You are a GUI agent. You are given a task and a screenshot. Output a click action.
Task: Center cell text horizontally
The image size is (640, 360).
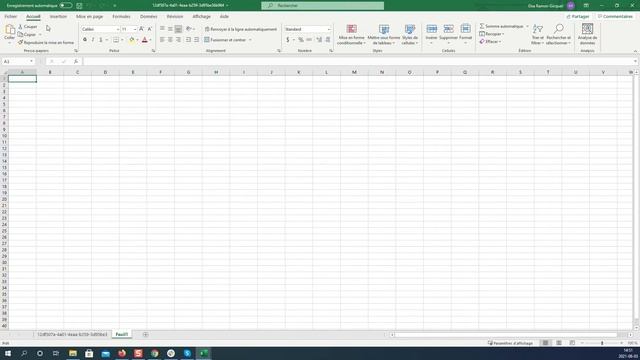click(x=170, y=40)
